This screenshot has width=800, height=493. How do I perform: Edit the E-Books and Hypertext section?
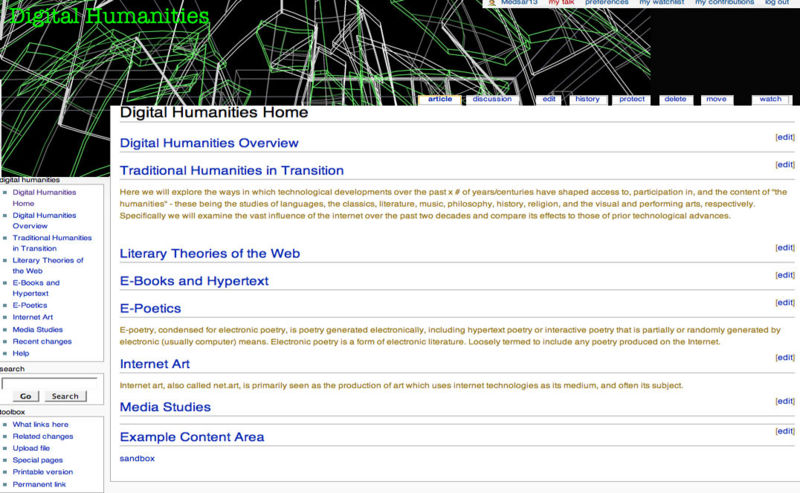click(785, 275)
